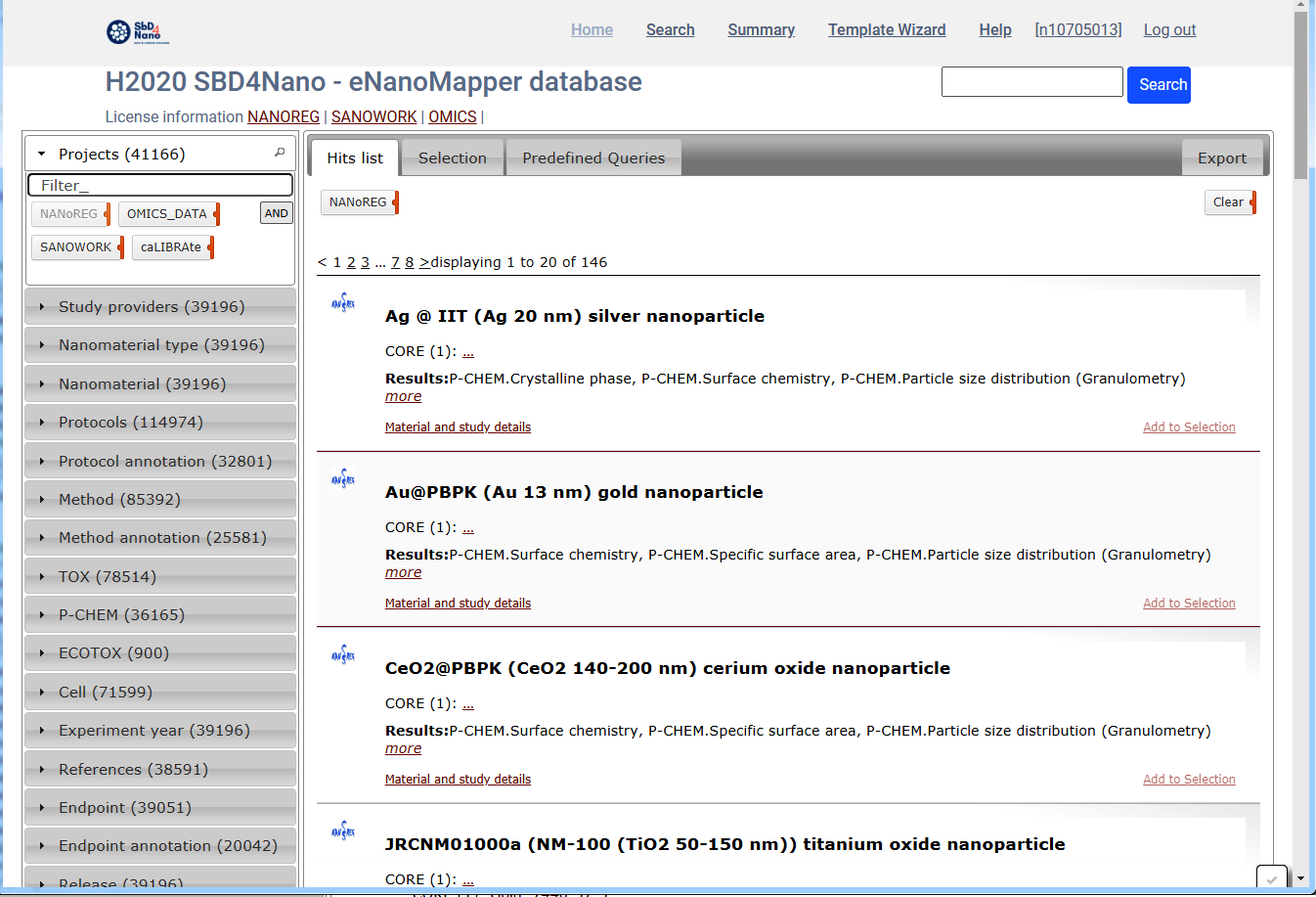Screen dimensions: 1316x897
Task: Show more results for Ag @ IIT nanoparticle
Action: [403, 396]
